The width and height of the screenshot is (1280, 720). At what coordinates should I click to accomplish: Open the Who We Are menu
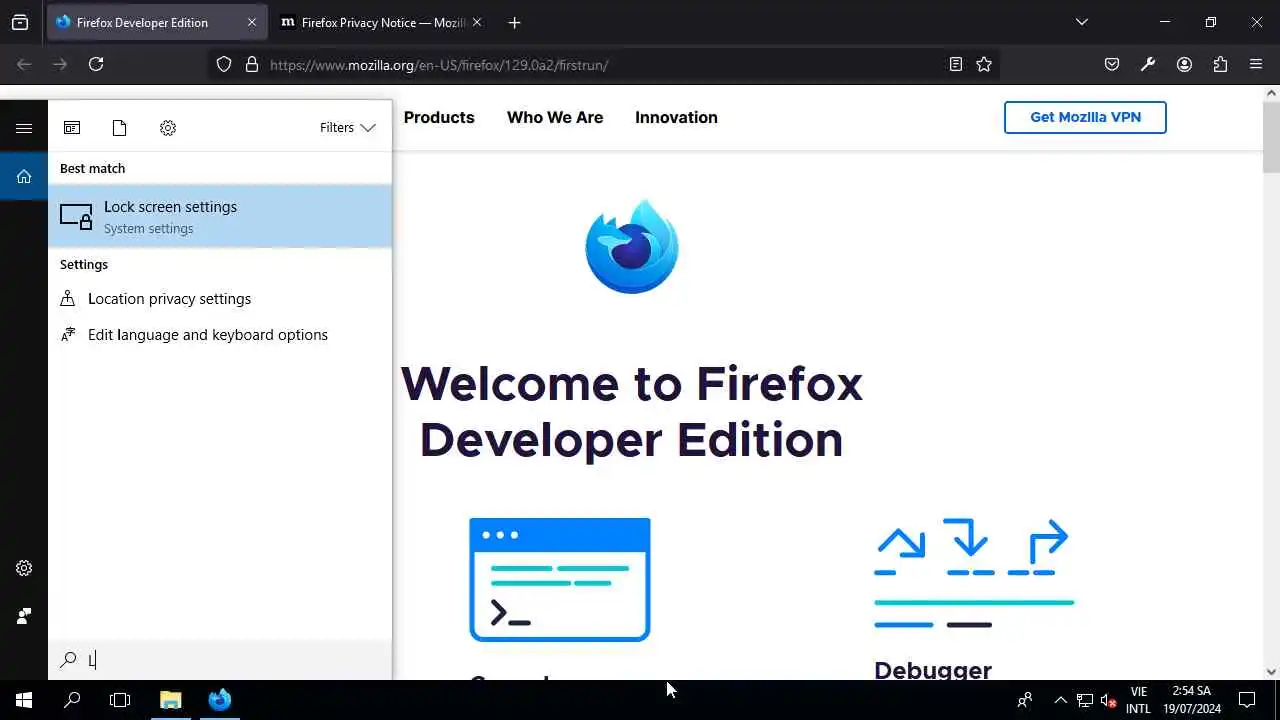pyautogui.click(x=555, y=117)
